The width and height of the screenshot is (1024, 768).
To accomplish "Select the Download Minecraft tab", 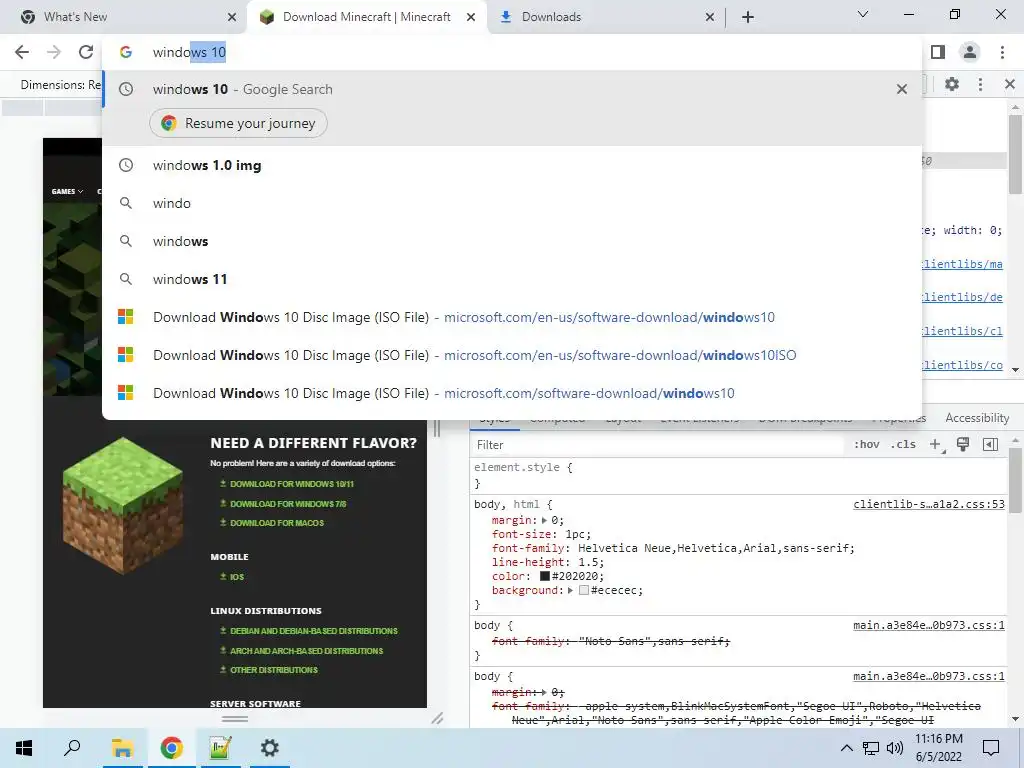I will (x=367, y=17).
